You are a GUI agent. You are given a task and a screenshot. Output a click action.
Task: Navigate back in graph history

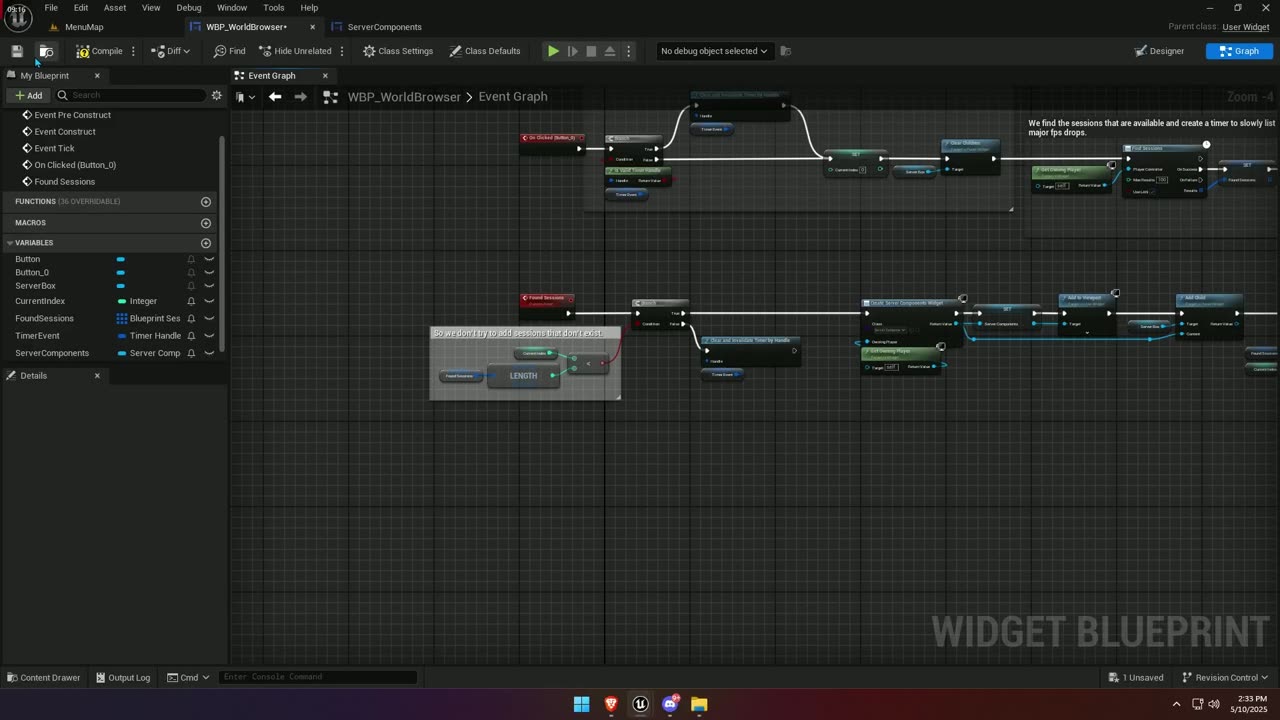275,97
